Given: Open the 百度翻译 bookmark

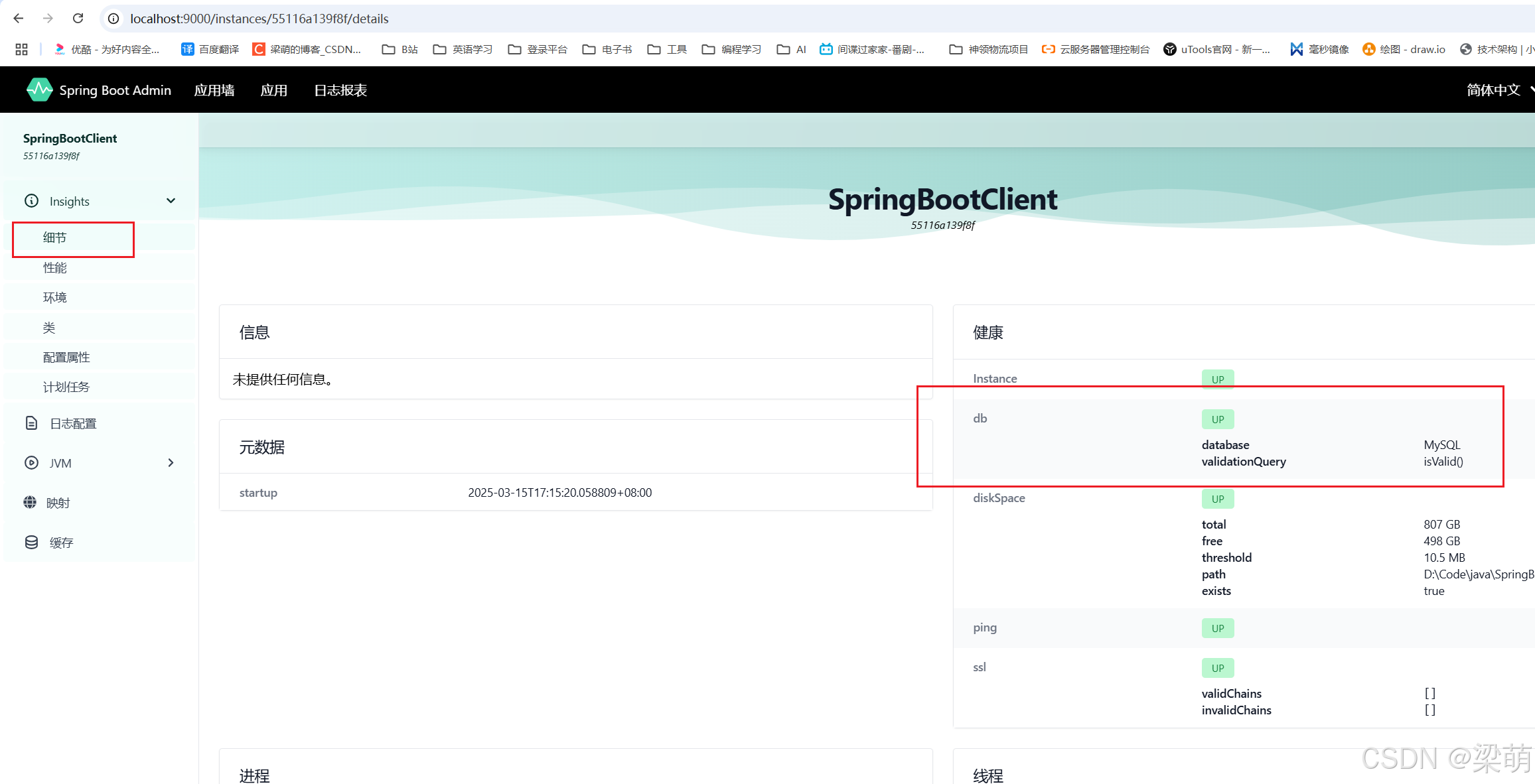Looking at the screenshot, I should (210, 49).
